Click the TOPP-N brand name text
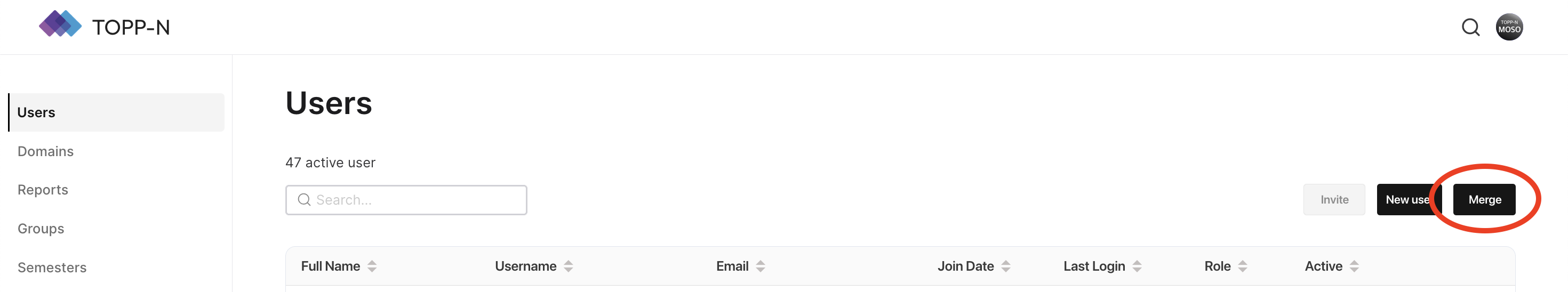1568x292 pixels. (x=131, y=27)
